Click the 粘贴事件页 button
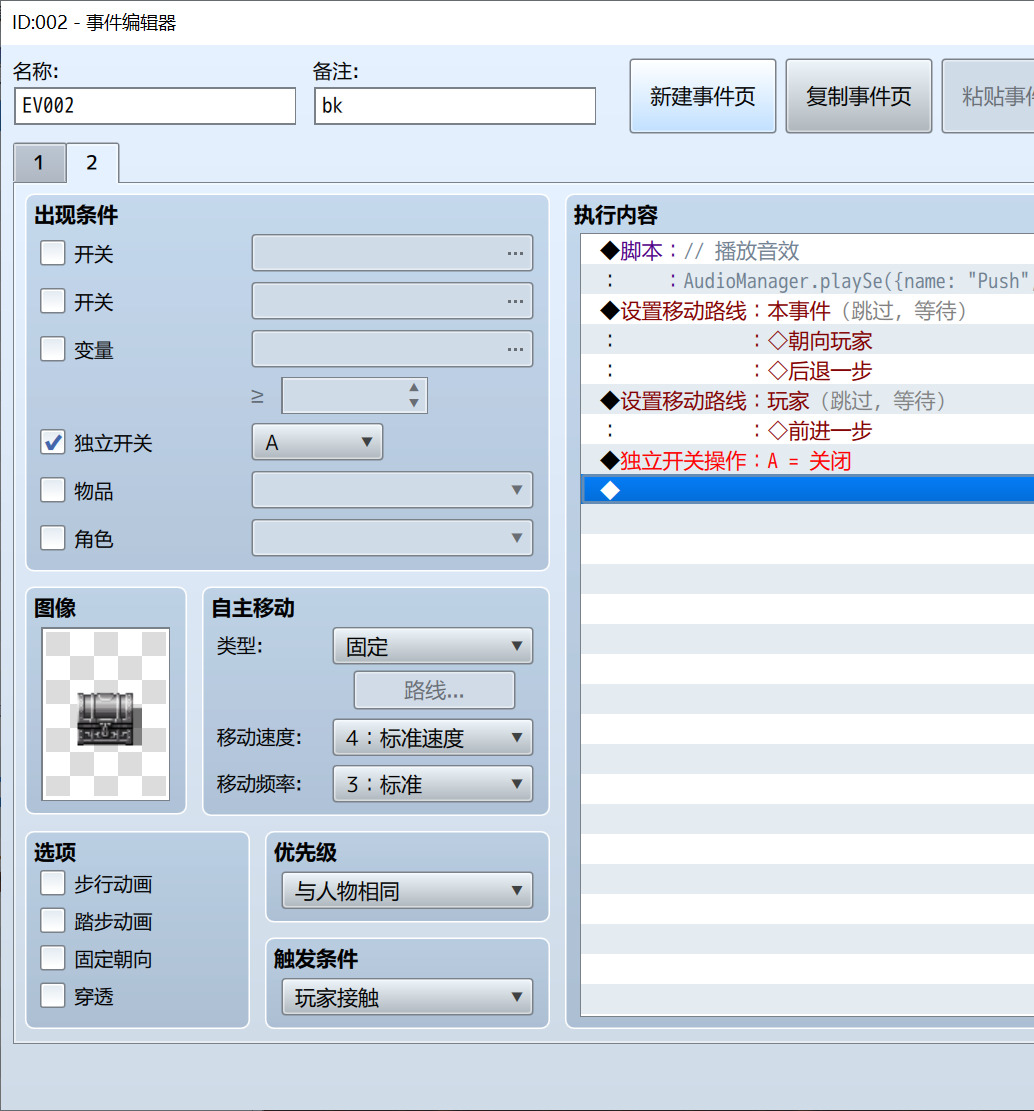1034x1111 pixels. [x=989, y=96]
